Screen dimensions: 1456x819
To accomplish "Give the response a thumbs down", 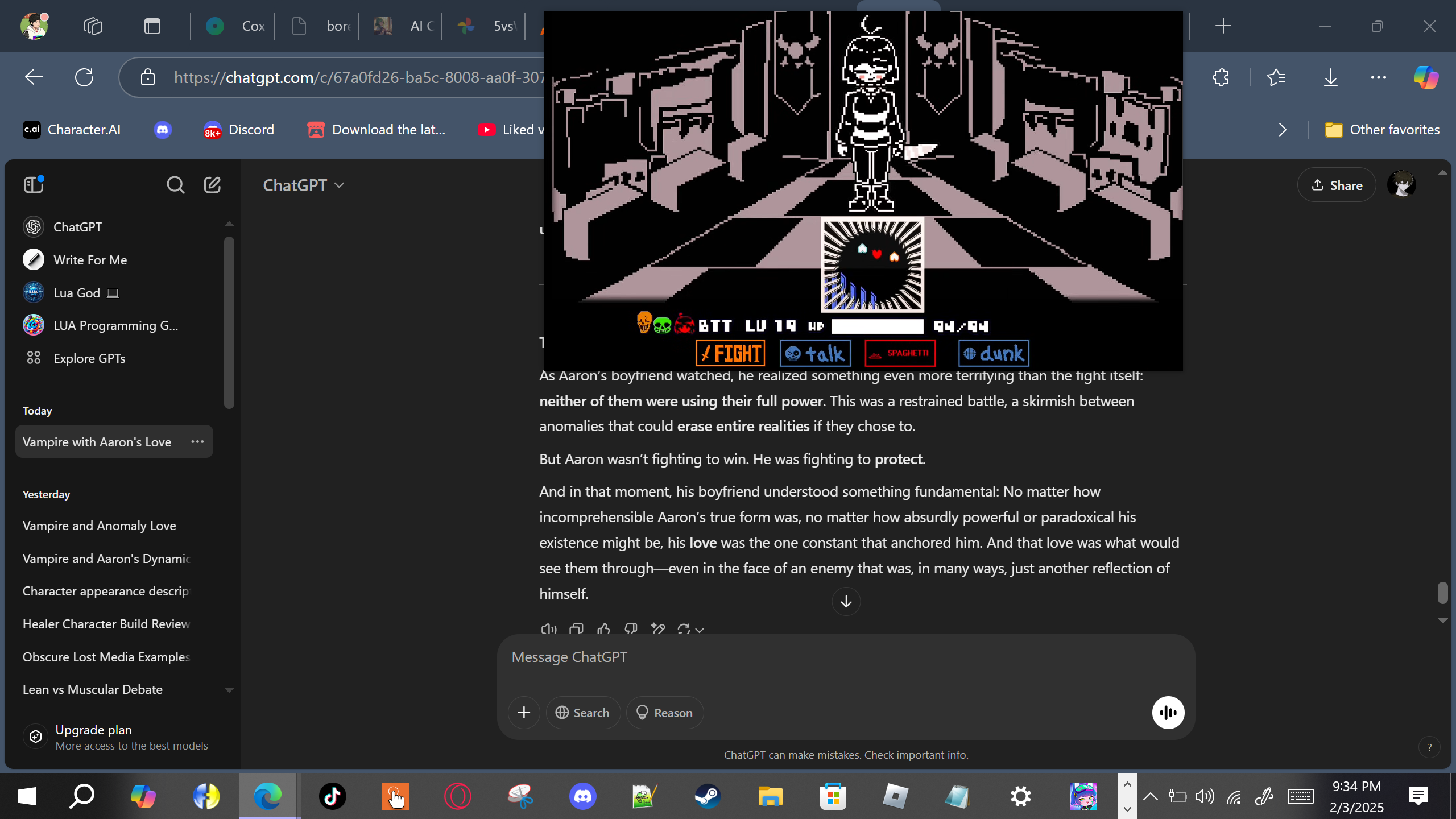I will 631,629.
